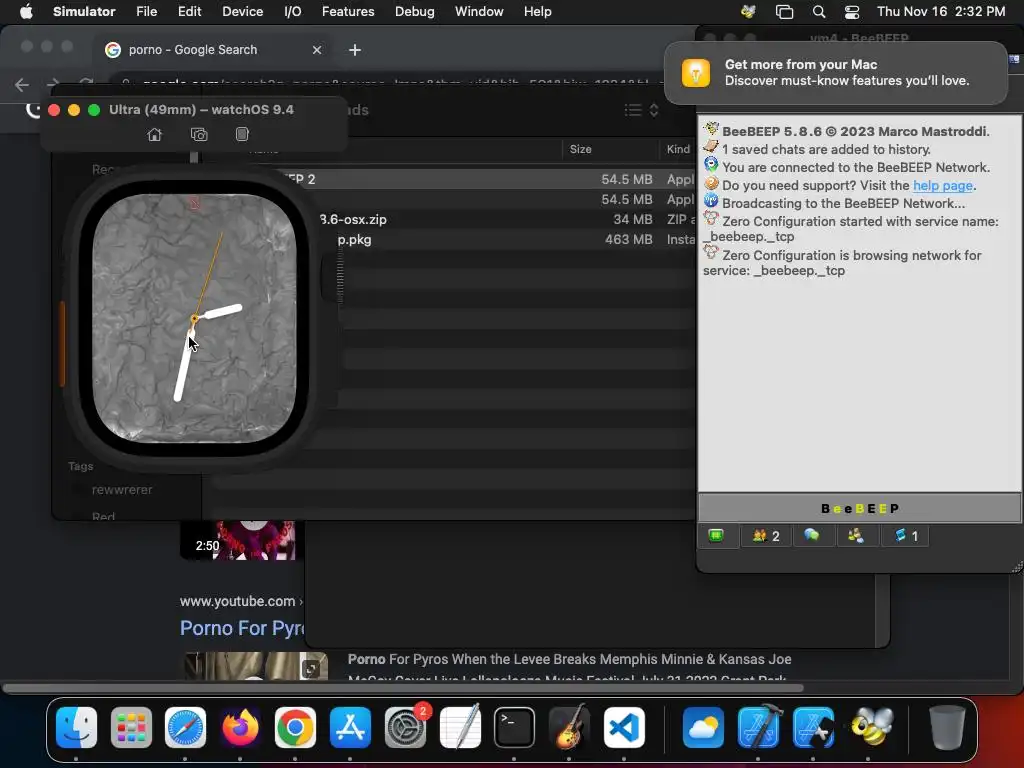Click the Digital Crown on the watch

coord(332,278)
